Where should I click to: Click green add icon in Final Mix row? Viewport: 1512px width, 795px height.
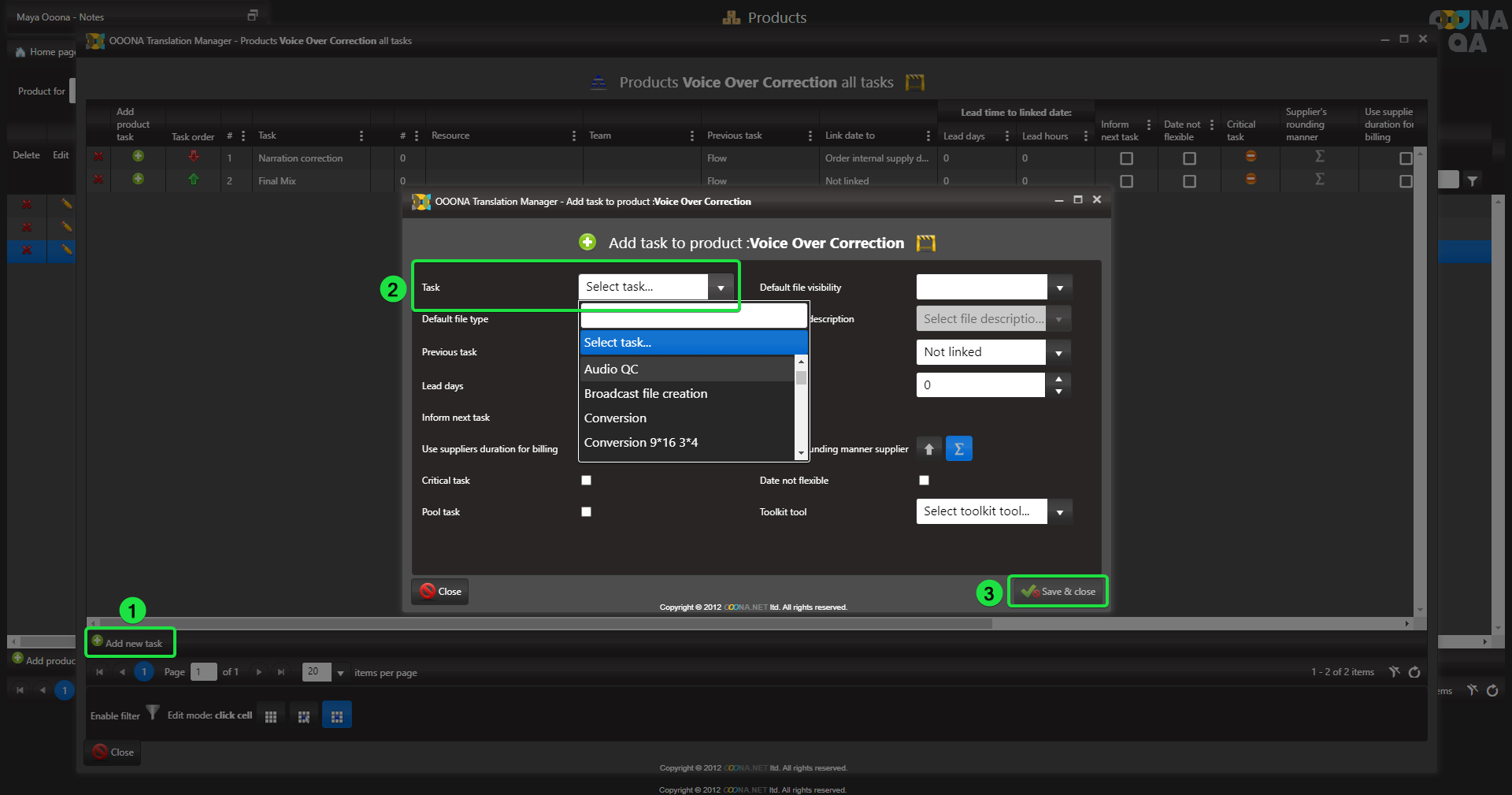click(138, 180)
